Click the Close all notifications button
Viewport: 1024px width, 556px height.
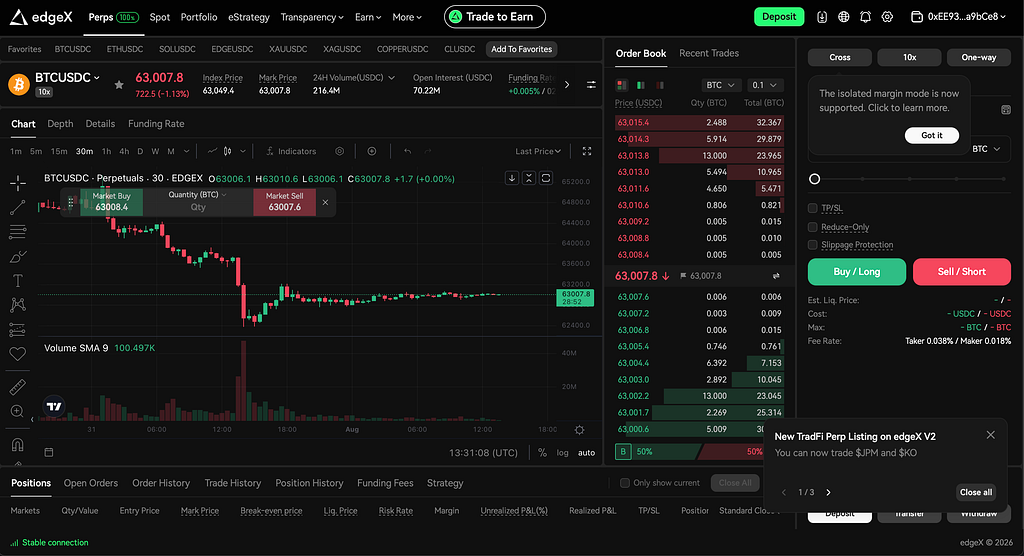[x=976, y=492]
